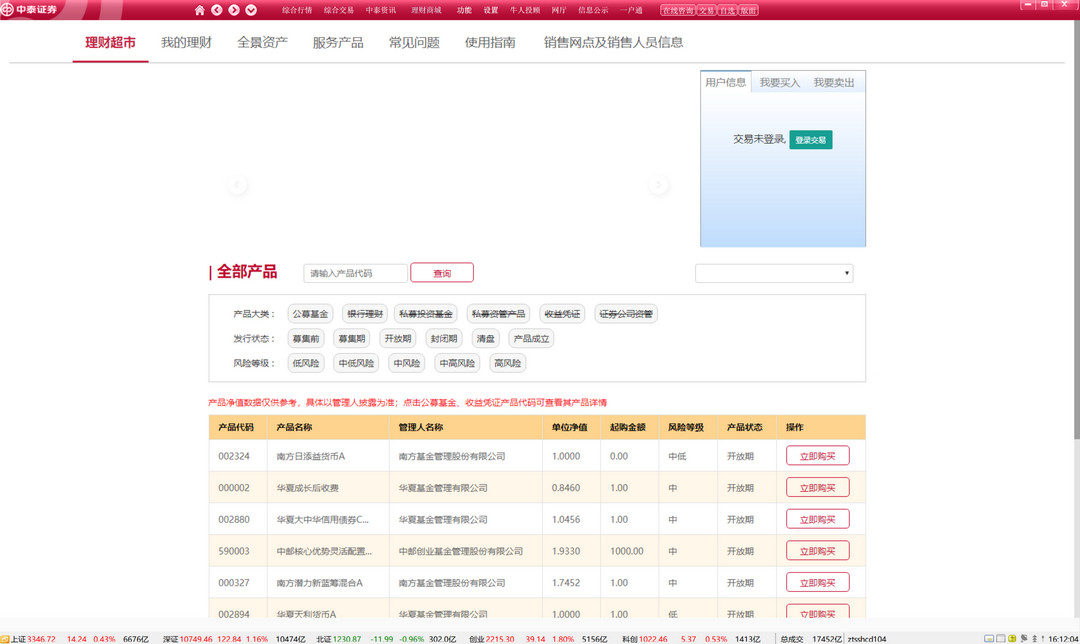Switch to the 我的理财 tab
Viewport: 1080px width, 644px height.
(x=186, y=43)
